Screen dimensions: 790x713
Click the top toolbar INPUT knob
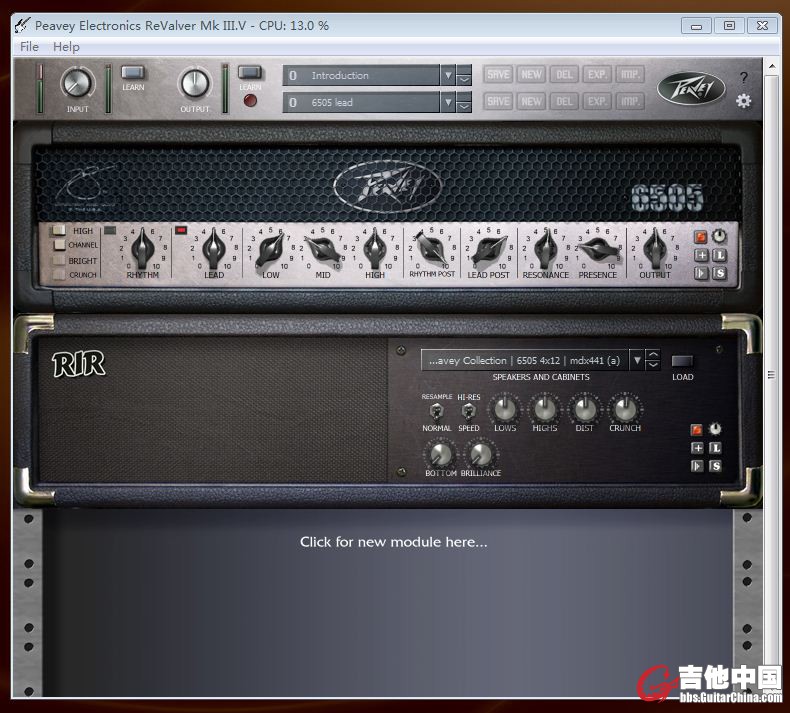77,83
